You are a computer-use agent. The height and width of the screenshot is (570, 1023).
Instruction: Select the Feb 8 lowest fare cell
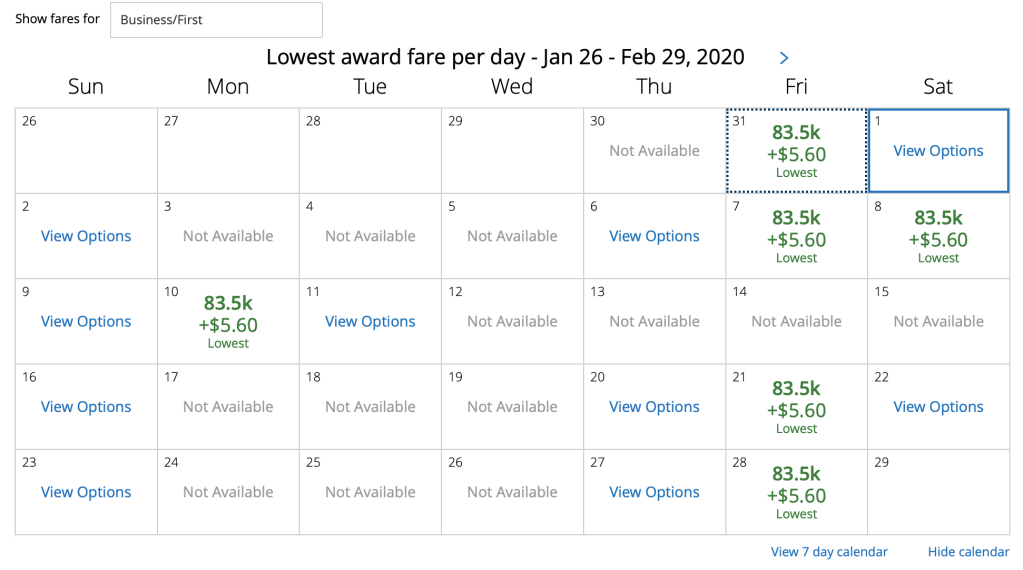tap(938, 236)
